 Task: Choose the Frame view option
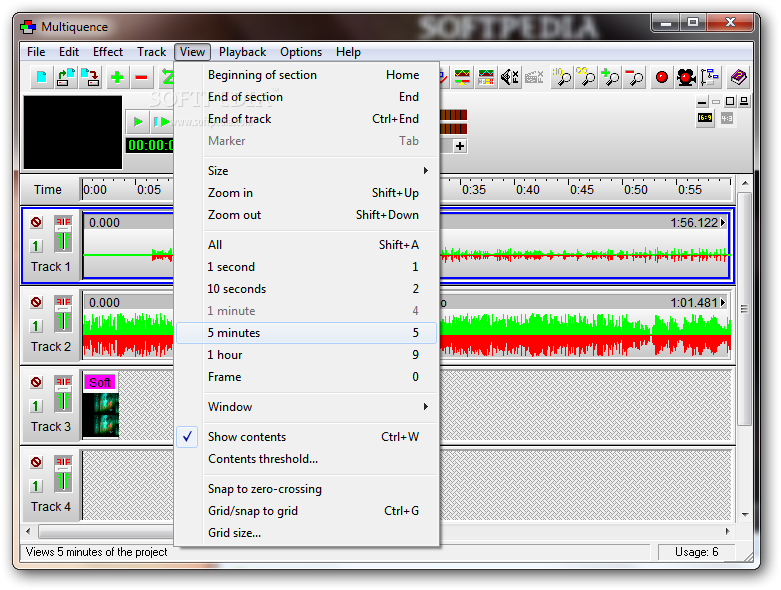click(x=306, y=377)
